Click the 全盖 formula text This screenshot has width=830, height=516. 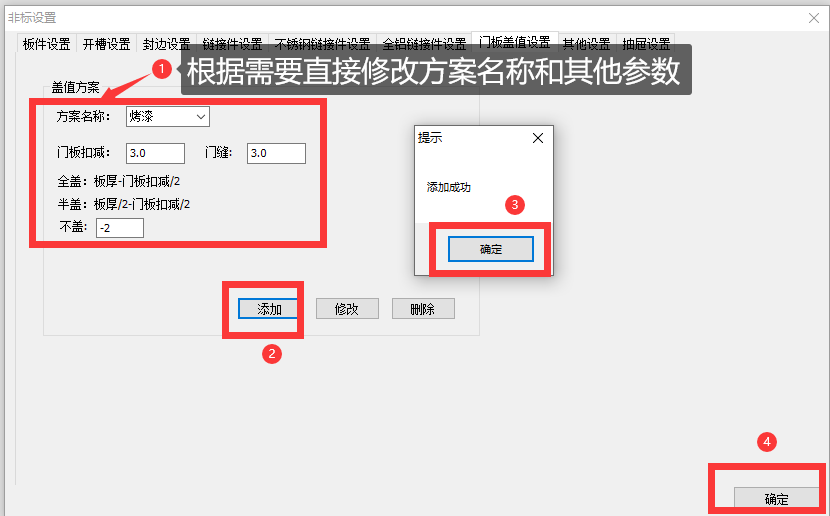[119, 182]
